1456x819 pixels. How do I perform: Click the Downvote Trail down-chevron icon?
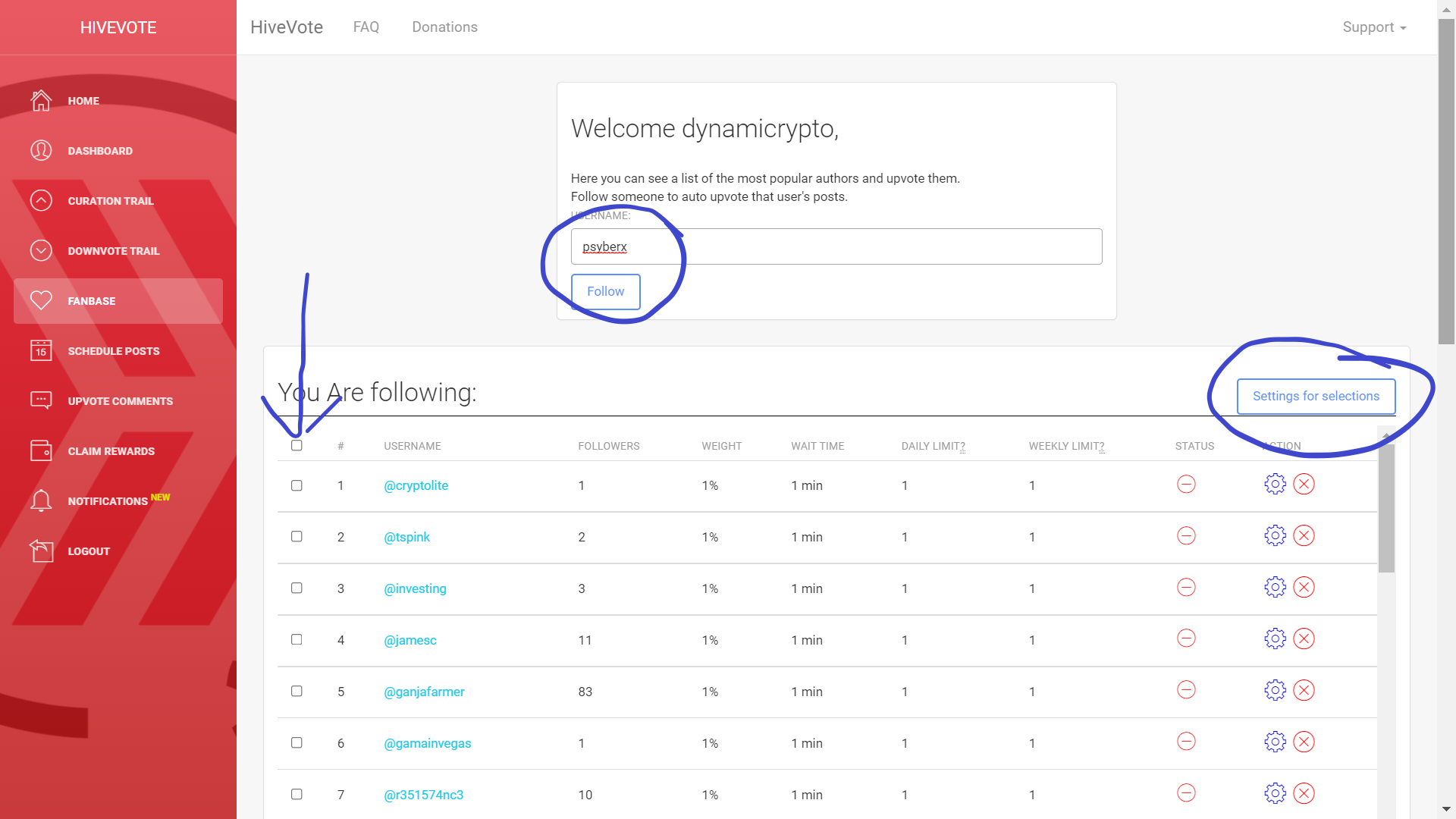41,250
